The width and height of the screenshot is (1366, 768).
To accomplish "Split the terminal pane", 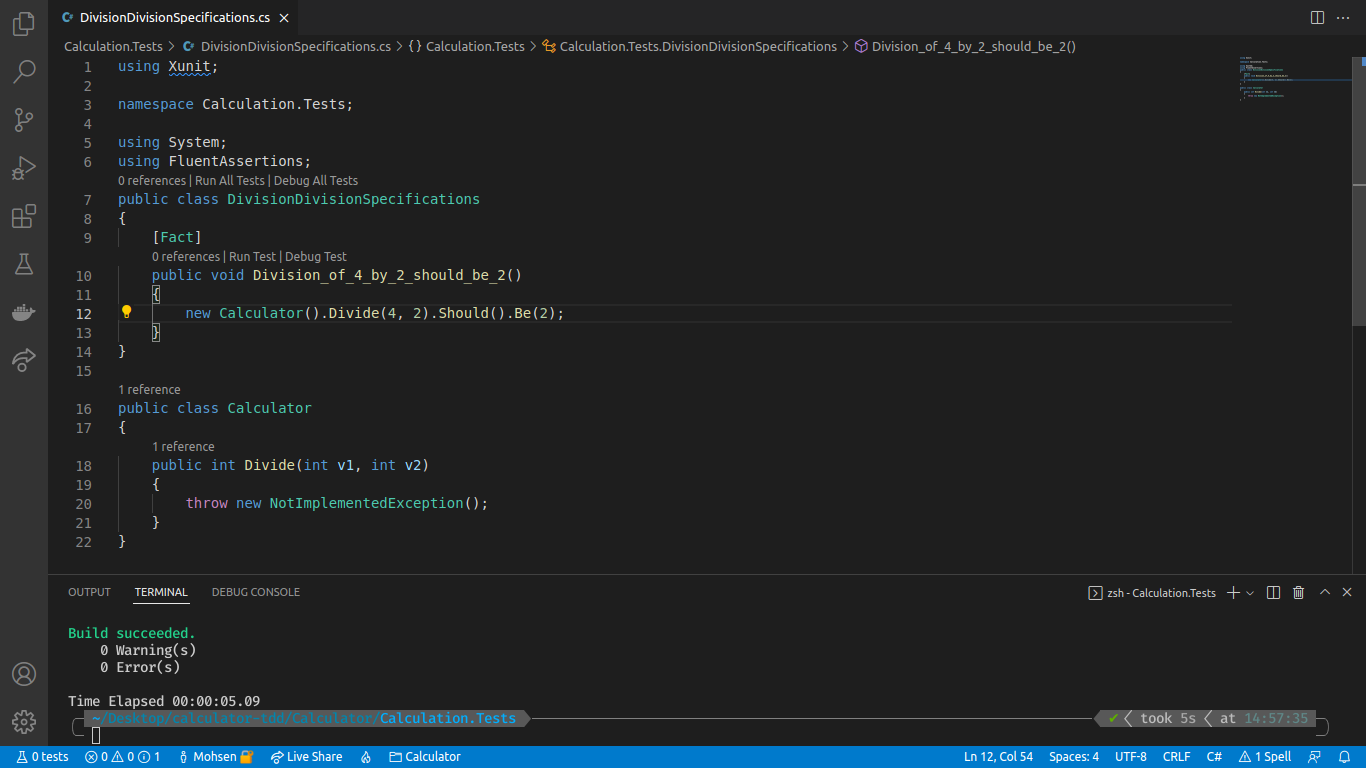I will pos(1273,593).
